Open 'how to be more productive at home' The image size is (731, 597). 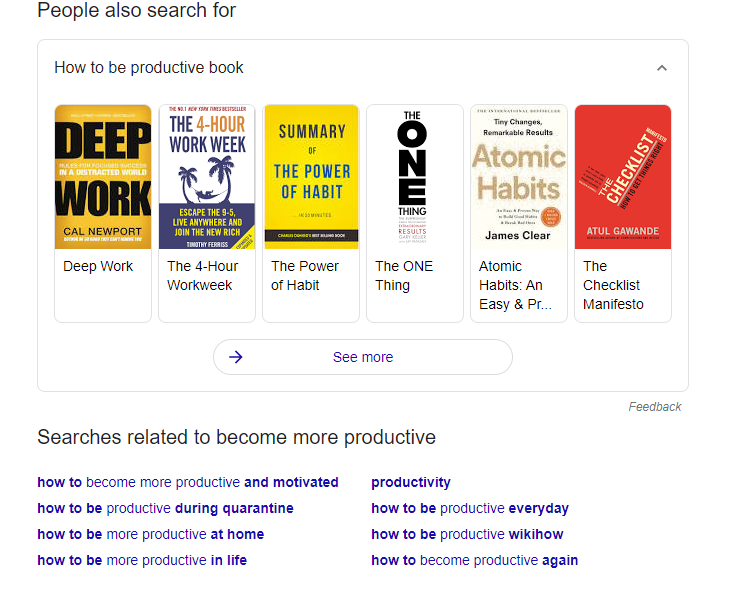(x=151, y=534)
